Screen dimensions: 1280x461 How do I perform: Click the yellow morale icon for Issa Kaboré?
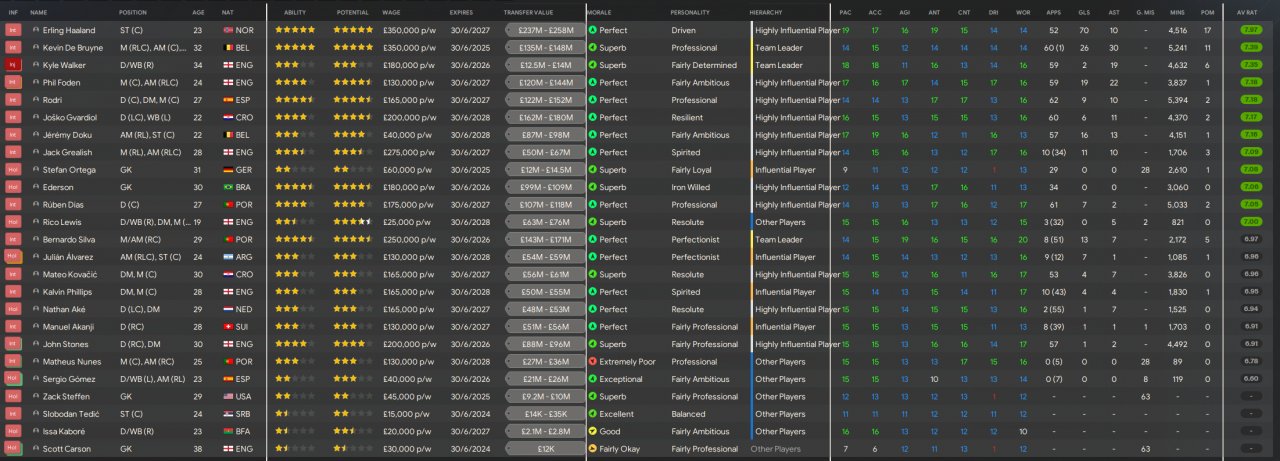click(x=592, y=432)
